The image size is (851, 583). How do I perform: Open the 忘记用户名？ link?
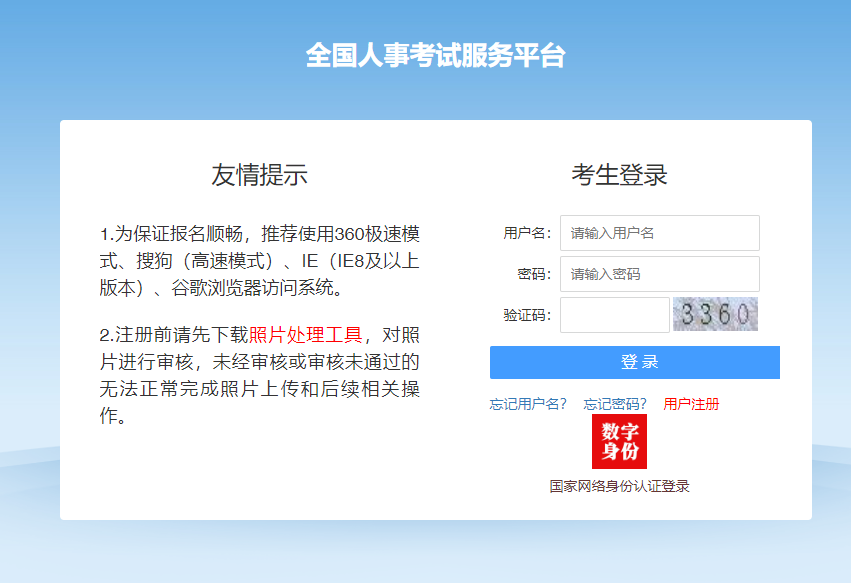(528, 404)
